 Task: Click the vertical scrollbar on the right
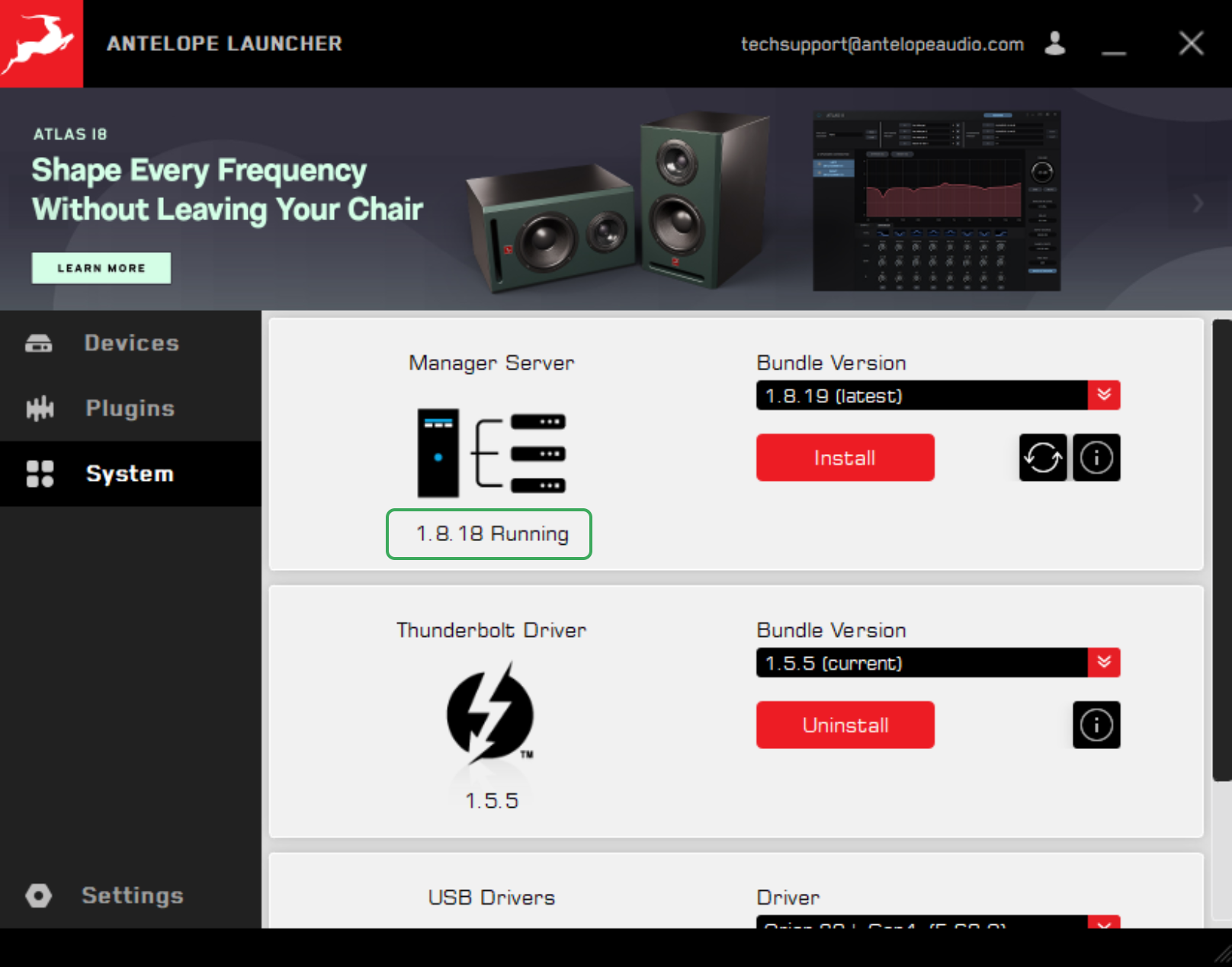(x=1221, y=550)
